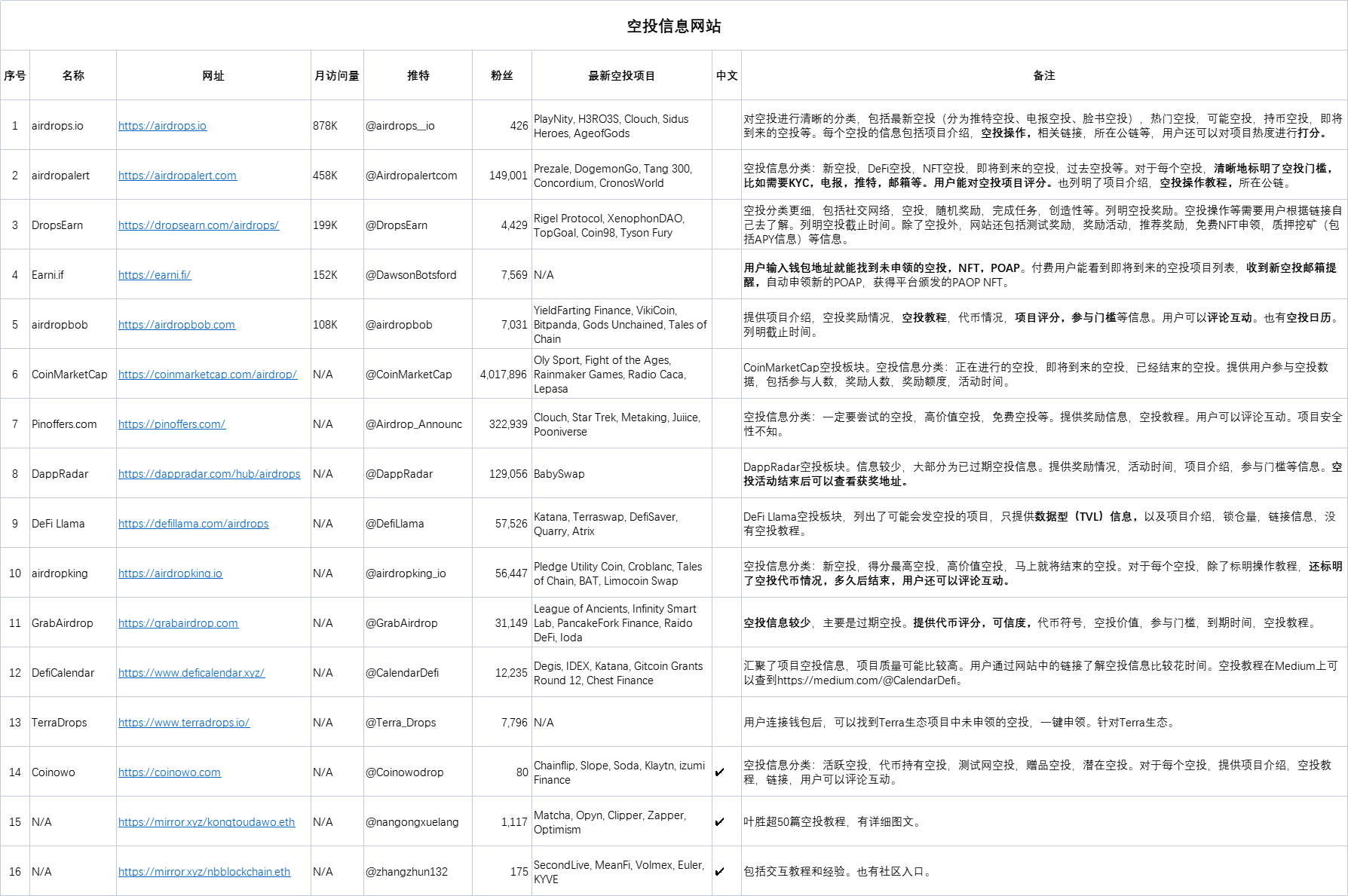1348x896 pixels.
Task: Open the https://earni.fi/ link
Action: [155, 275]
